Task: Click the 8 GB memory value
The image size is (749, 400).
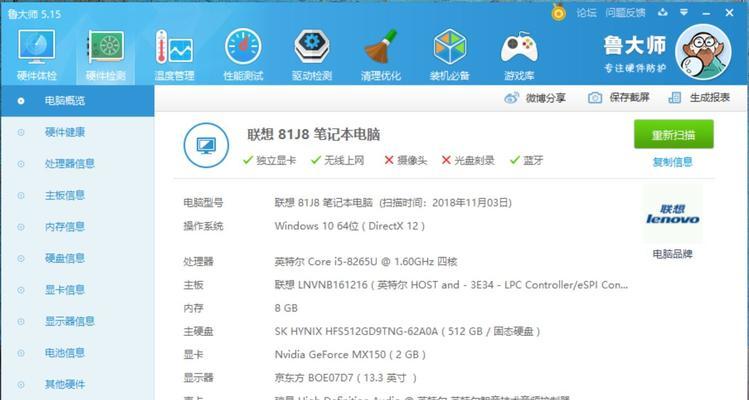Action: (x=286, y=308)
